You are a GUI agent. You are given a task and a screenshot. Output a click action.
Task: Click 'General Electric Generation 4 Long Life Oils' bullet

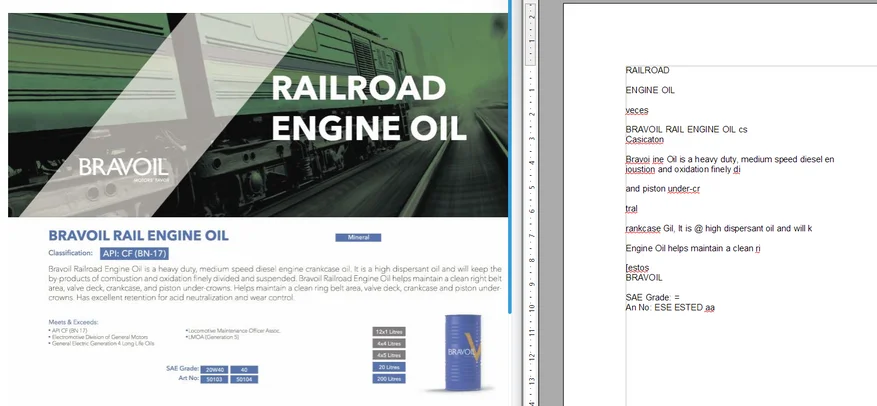[x=101, y=343]
